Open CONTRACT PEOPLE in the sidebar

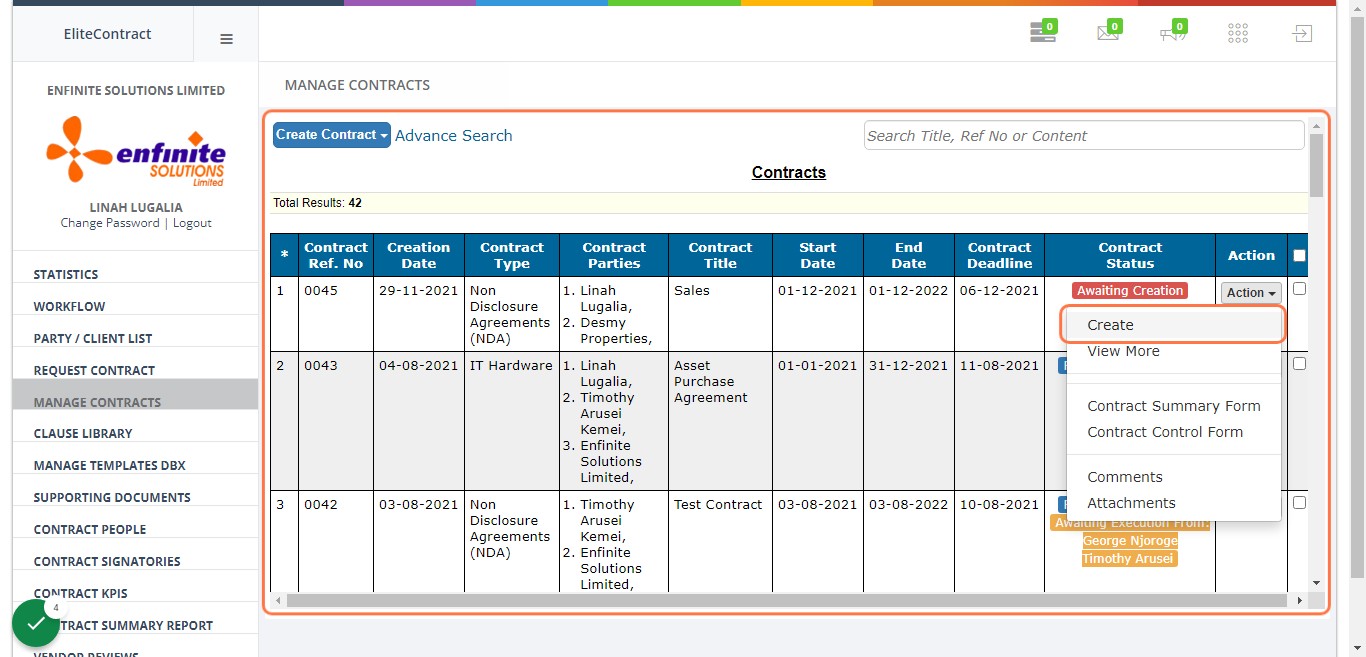pos(90,529)
